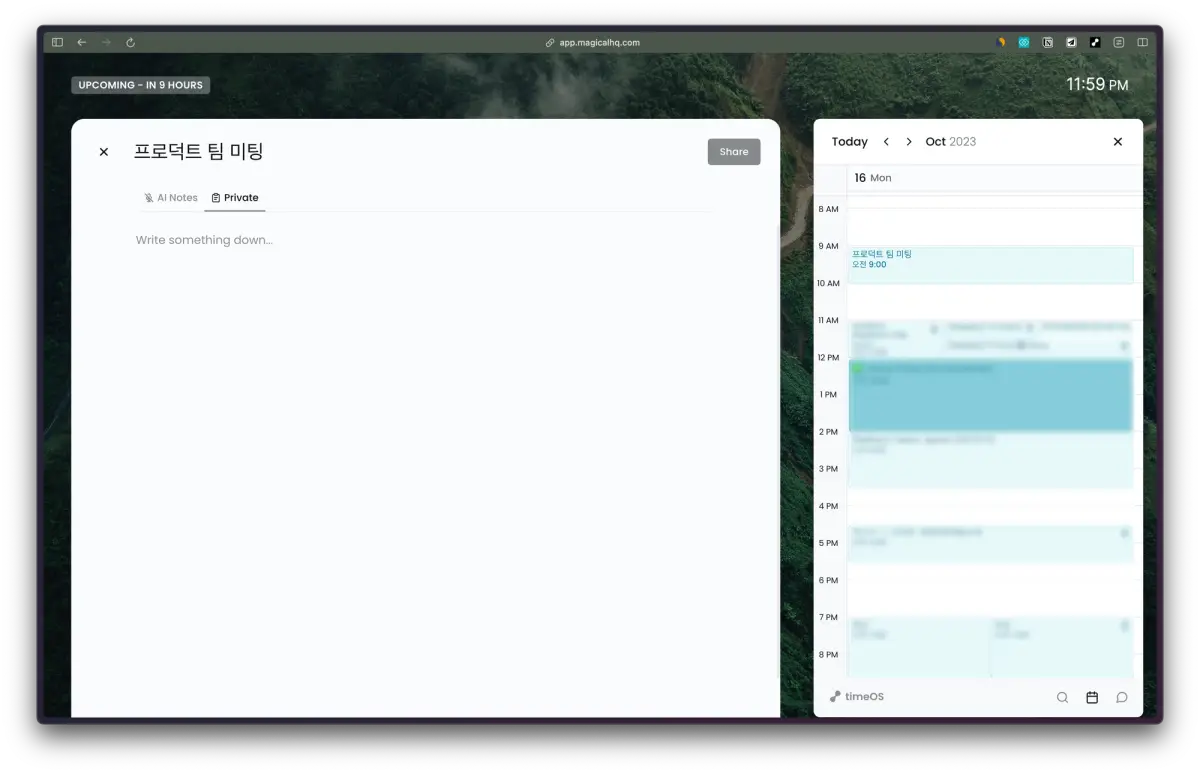The width and height of the screenshot is (1200, 773).
Task: Click the paper plane extension icon
Action: pyautogui.click(x=1071, y=43)
